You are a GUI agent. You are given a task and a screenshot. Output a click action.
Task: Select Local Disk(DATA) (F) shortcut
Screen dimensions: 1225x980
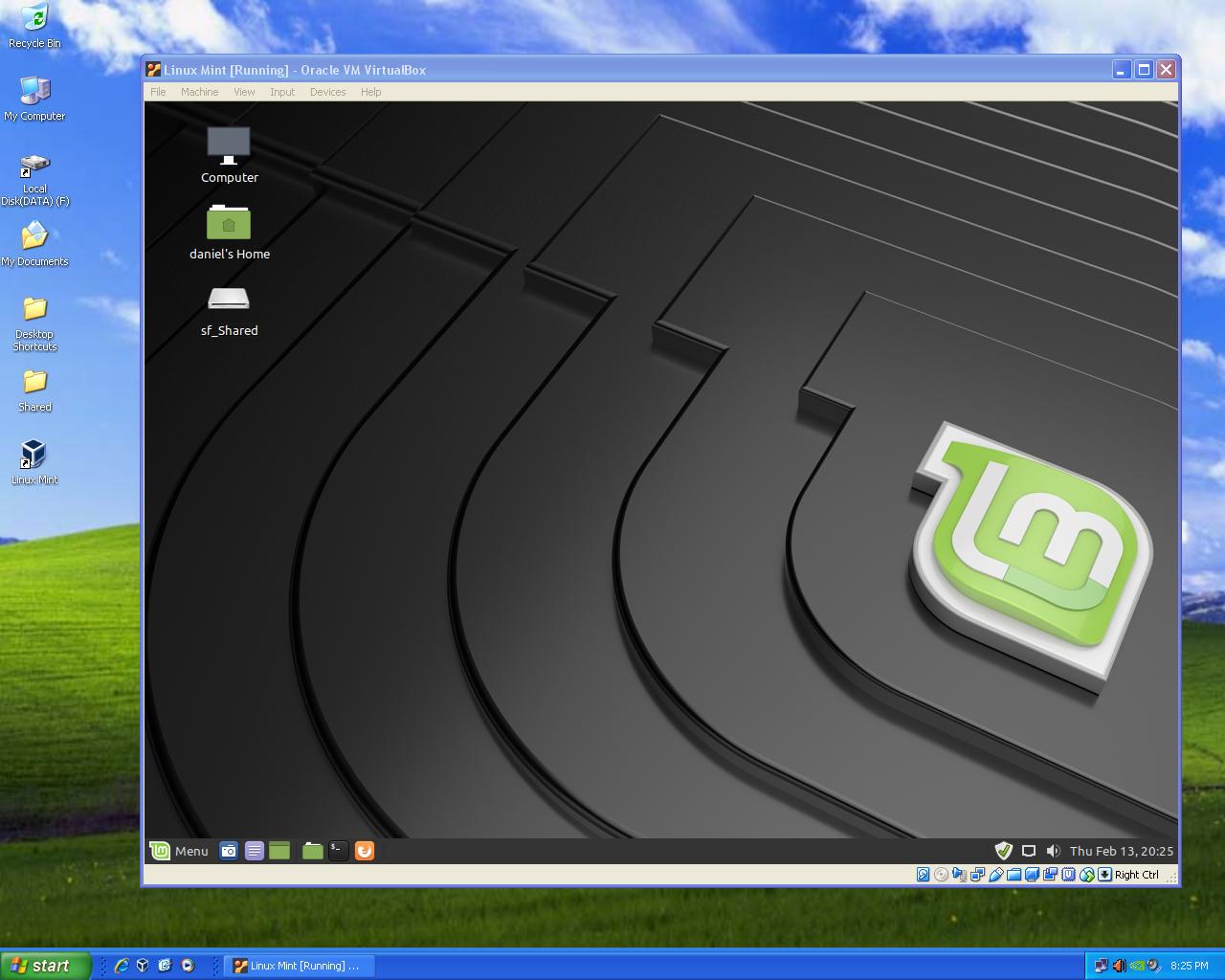click(34, 180)
